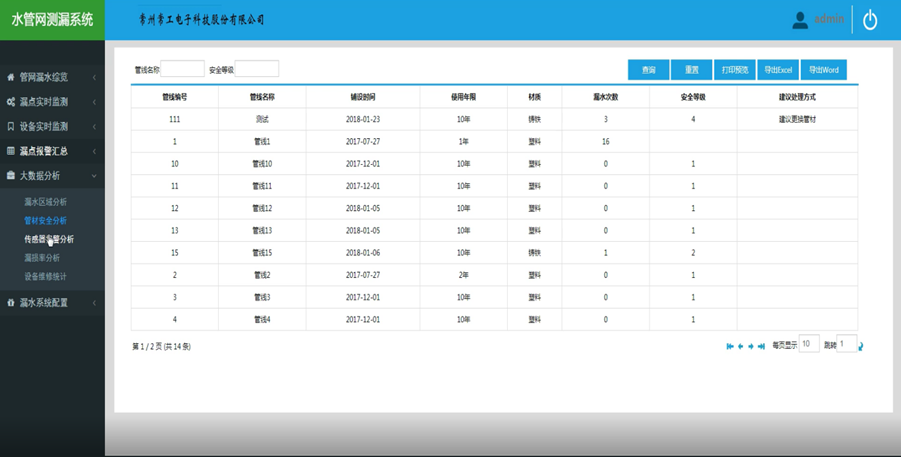
Task: Click the 管线10 name cell
Action: coord(262,164)
